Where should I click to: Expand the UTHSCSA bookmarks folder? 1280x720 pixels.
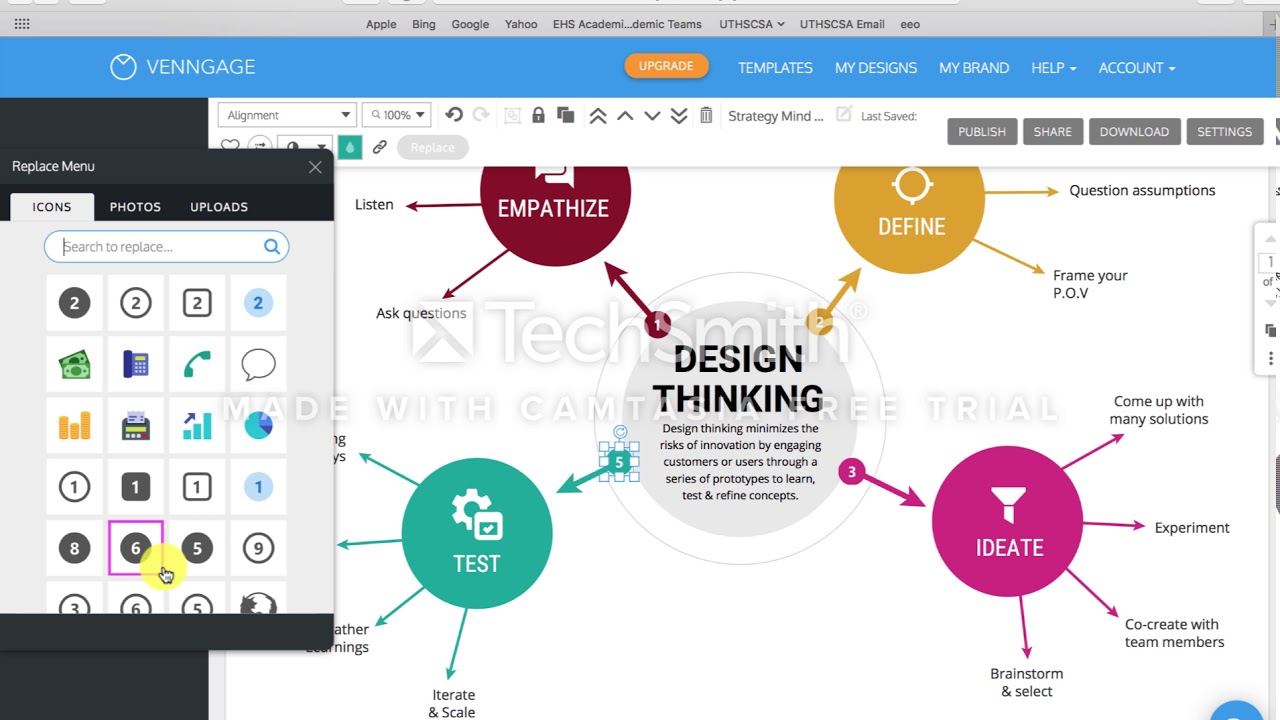(751, 24)
